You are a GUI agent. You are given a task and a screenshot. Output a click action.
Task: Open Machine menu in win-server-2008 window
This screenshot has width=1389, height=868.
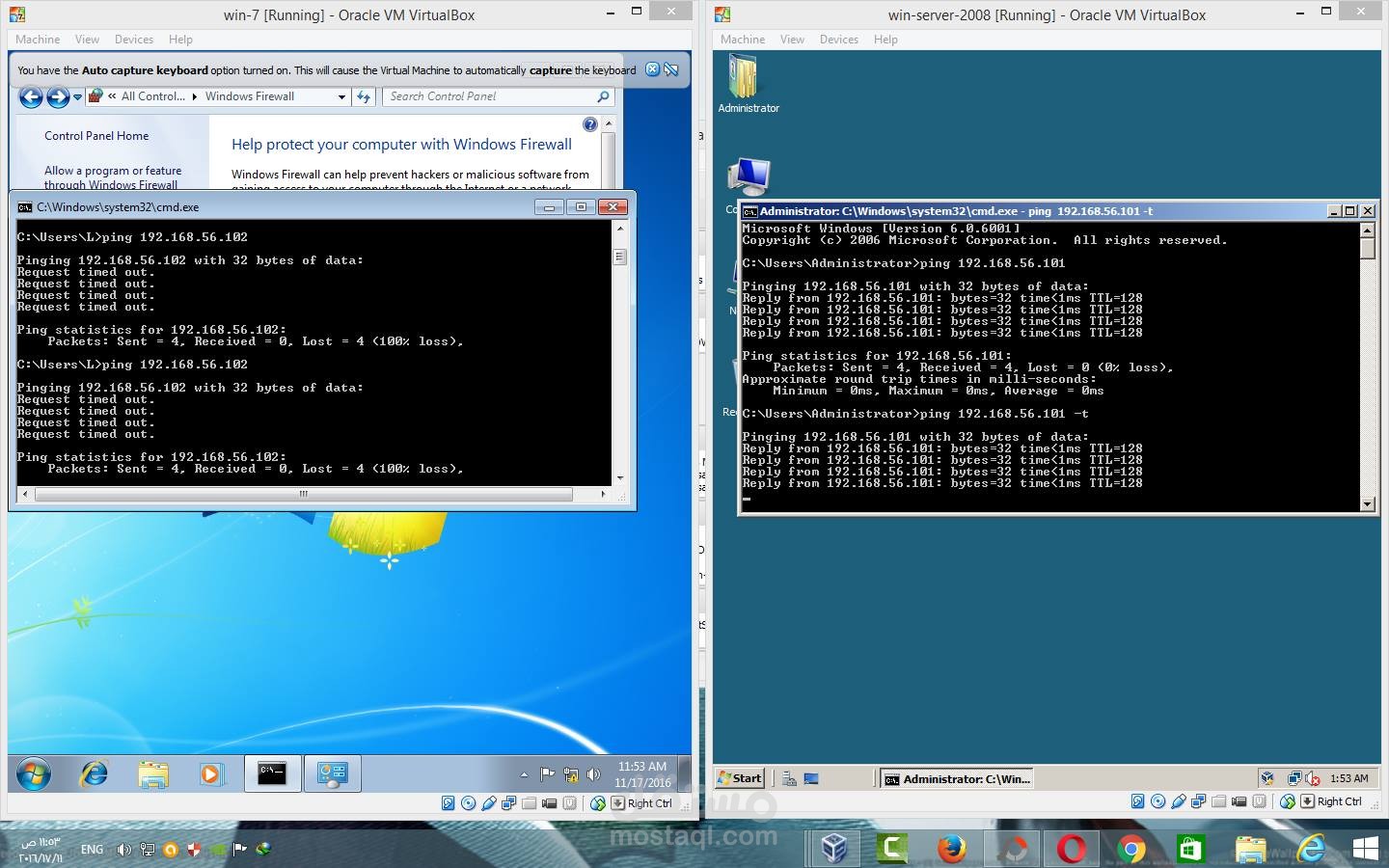[x=743, y=40]
